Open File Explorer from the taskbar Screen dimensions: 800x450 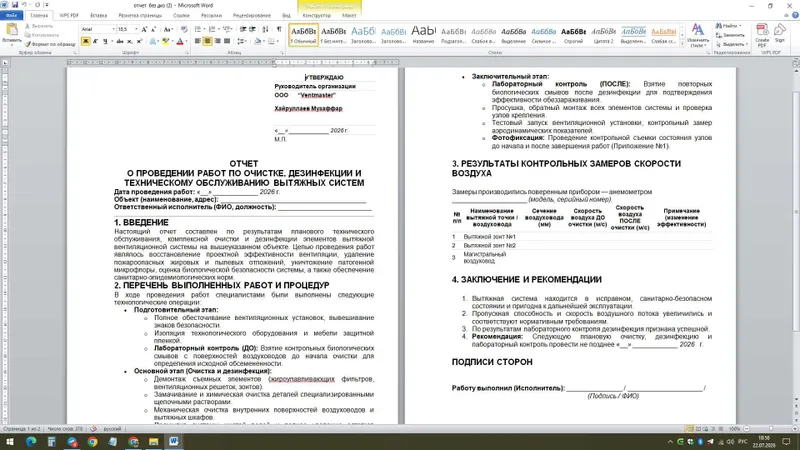pyautogui.click(x=154, y=442)
